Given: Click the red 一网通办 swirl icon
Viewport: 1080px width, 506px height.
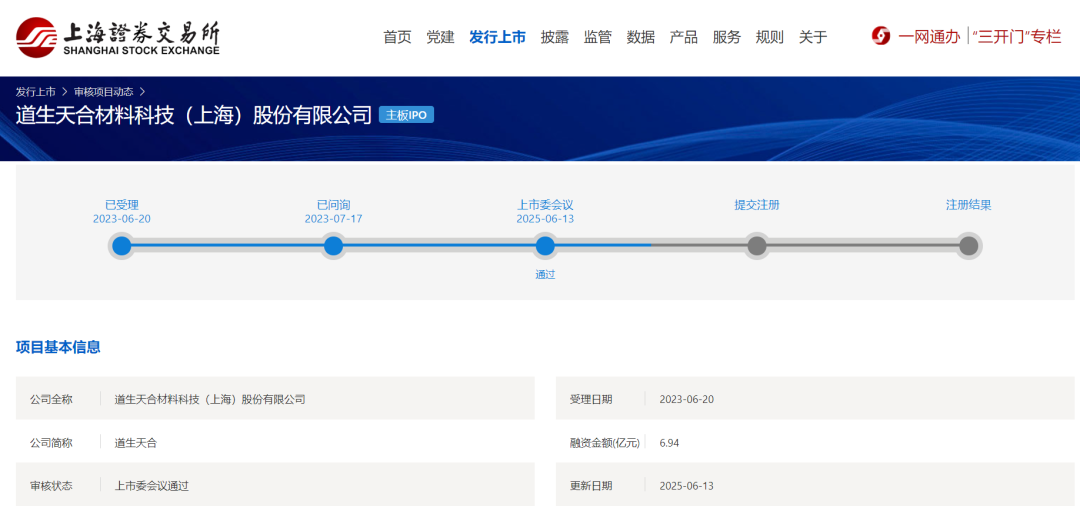Looking at the screenshot, I should pyautogui.click(x=881, y=37).
